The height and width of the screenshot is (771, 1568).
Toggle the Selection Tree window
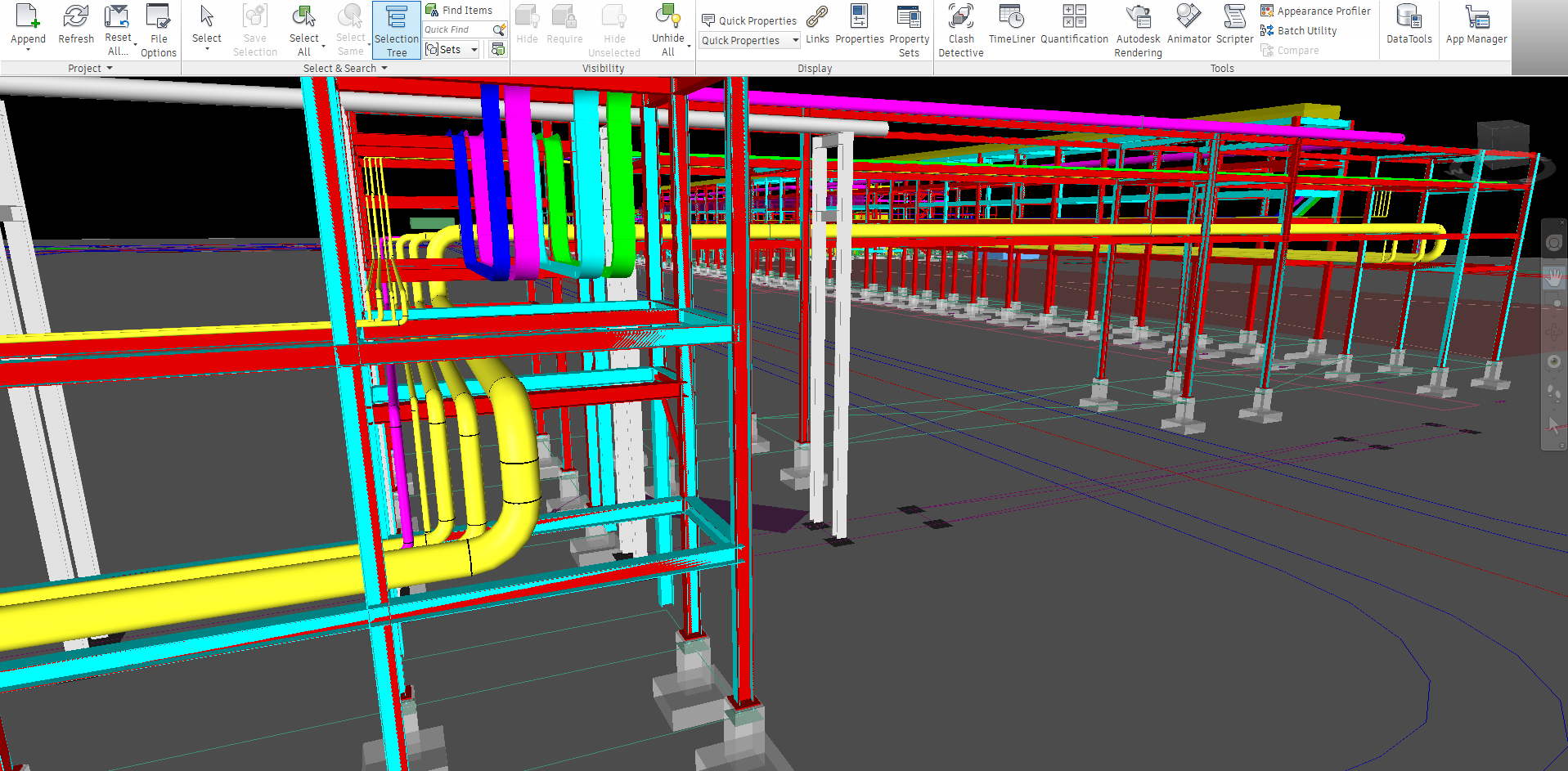pos(397,30)
